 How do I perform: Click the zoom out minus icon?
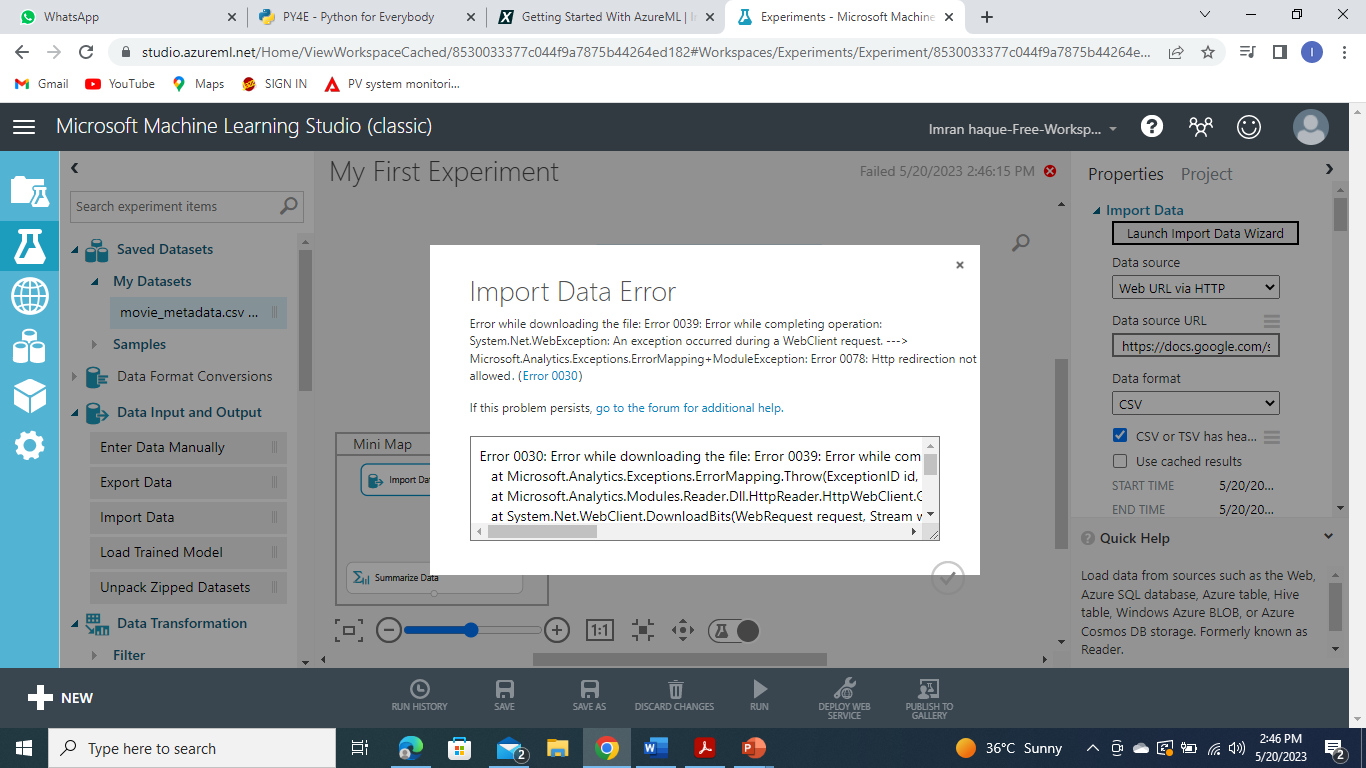point(389,630)
